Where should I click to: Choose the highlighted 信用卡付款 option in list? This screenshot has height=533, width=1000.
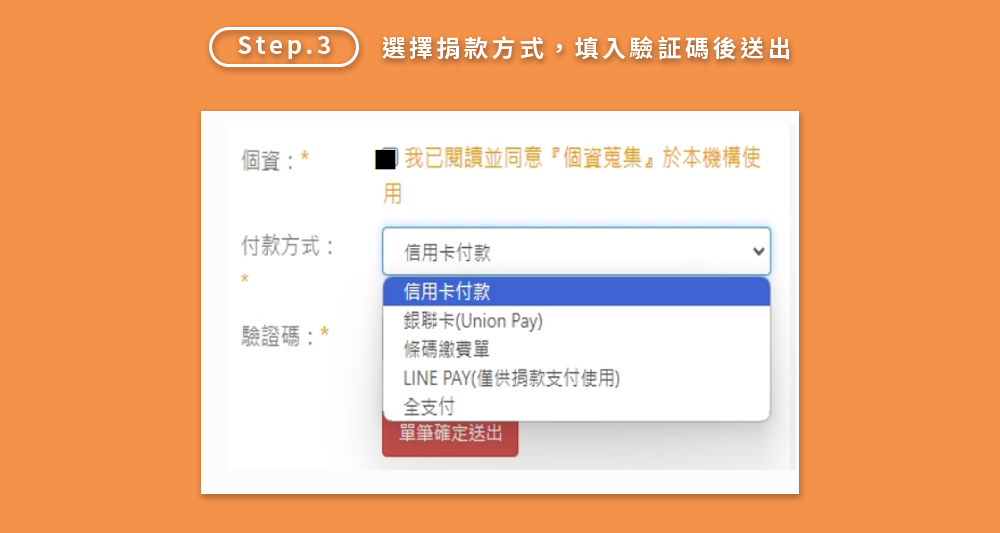577,292
